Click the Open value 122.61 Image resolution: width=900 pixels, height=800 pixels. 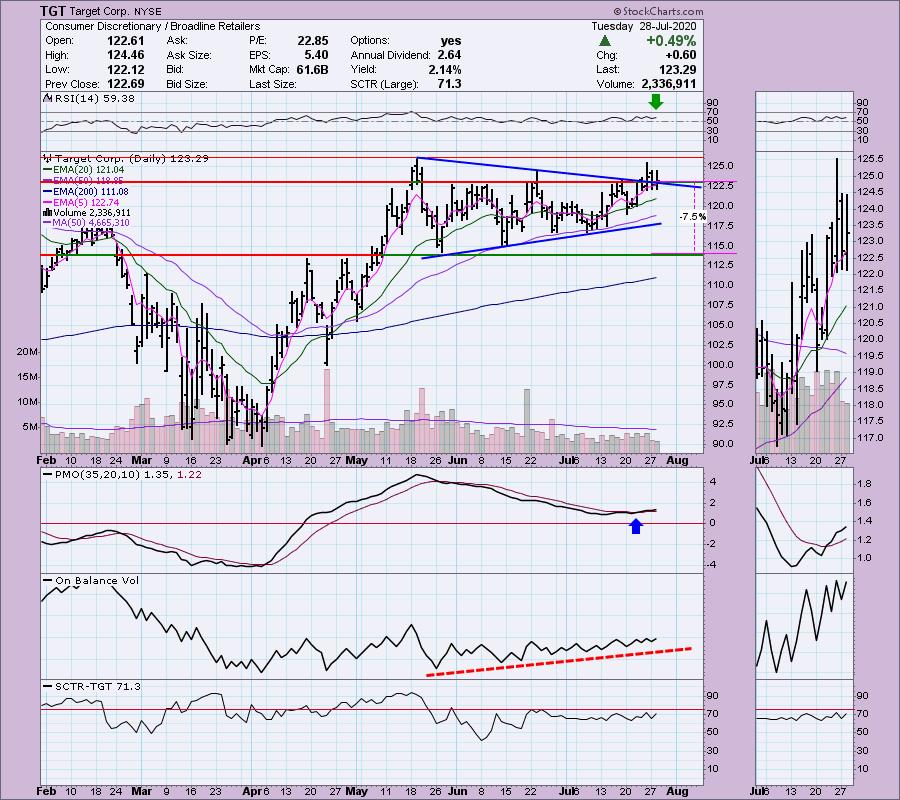coord(126,41)
